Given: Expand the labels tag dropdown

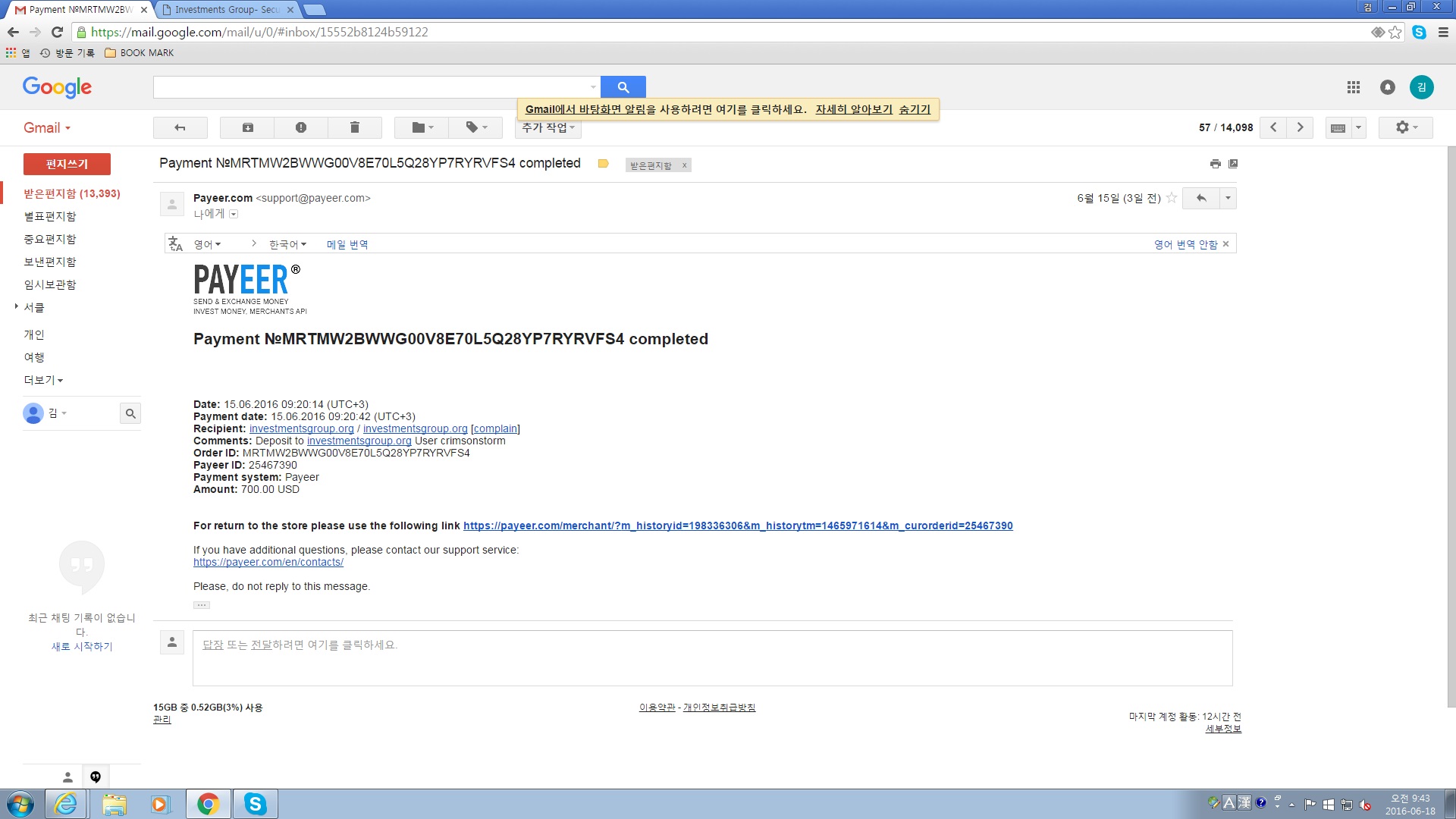Looking at the screenshot, I should tap(475, 127).
